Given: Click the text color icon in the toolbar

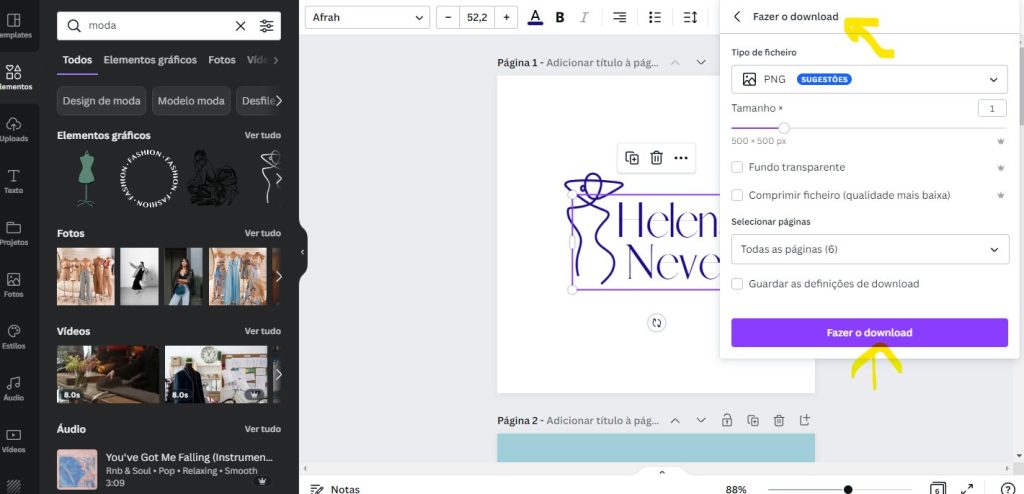Looking at the screenshot, I should tap(535, 17).
